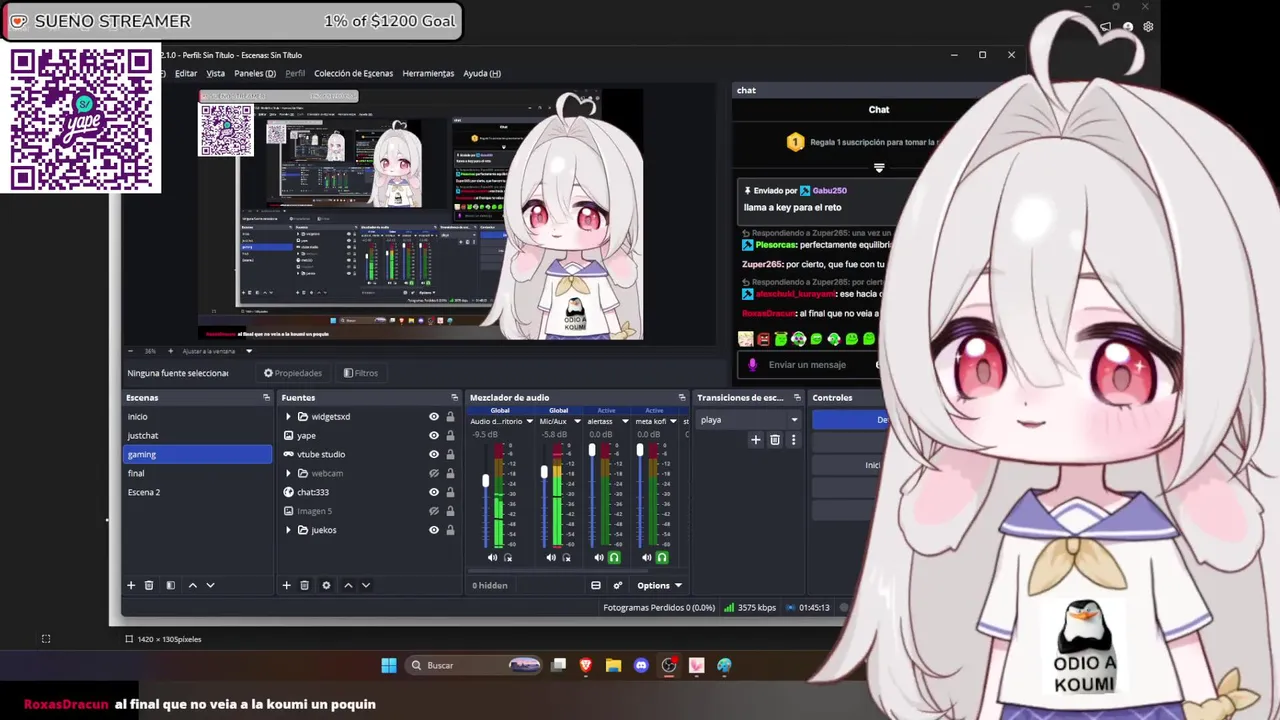Open scene filters icon in Escenas footer
The image size is (1280, 720).
pyautogui.click(x=170, y=585)
